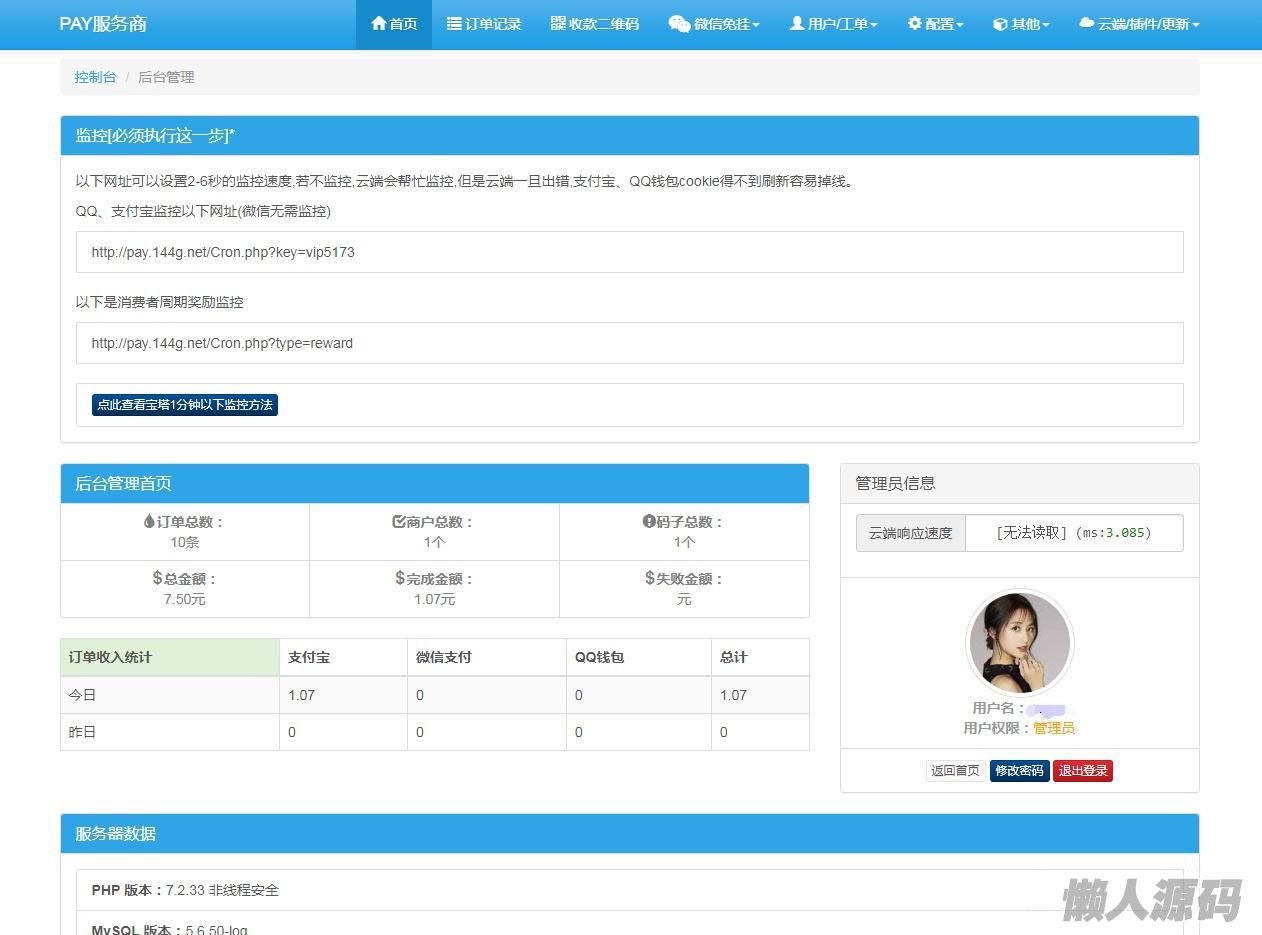Image resolution: width=1262 pixels, height=935 pixels.
Task: Click the WeChat icon in the navbar
Action: pyautogui.click(x=679, y=24)
